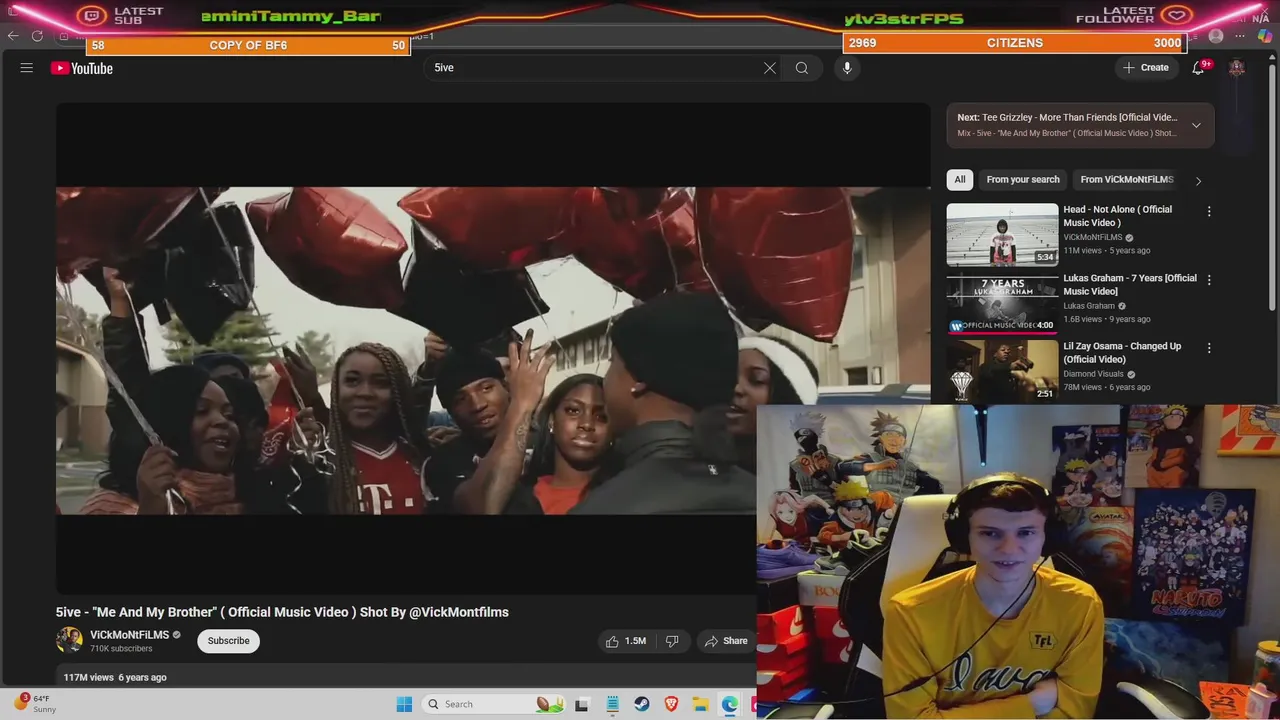Open the browser settings ellipsis menu

[1240, 36]
